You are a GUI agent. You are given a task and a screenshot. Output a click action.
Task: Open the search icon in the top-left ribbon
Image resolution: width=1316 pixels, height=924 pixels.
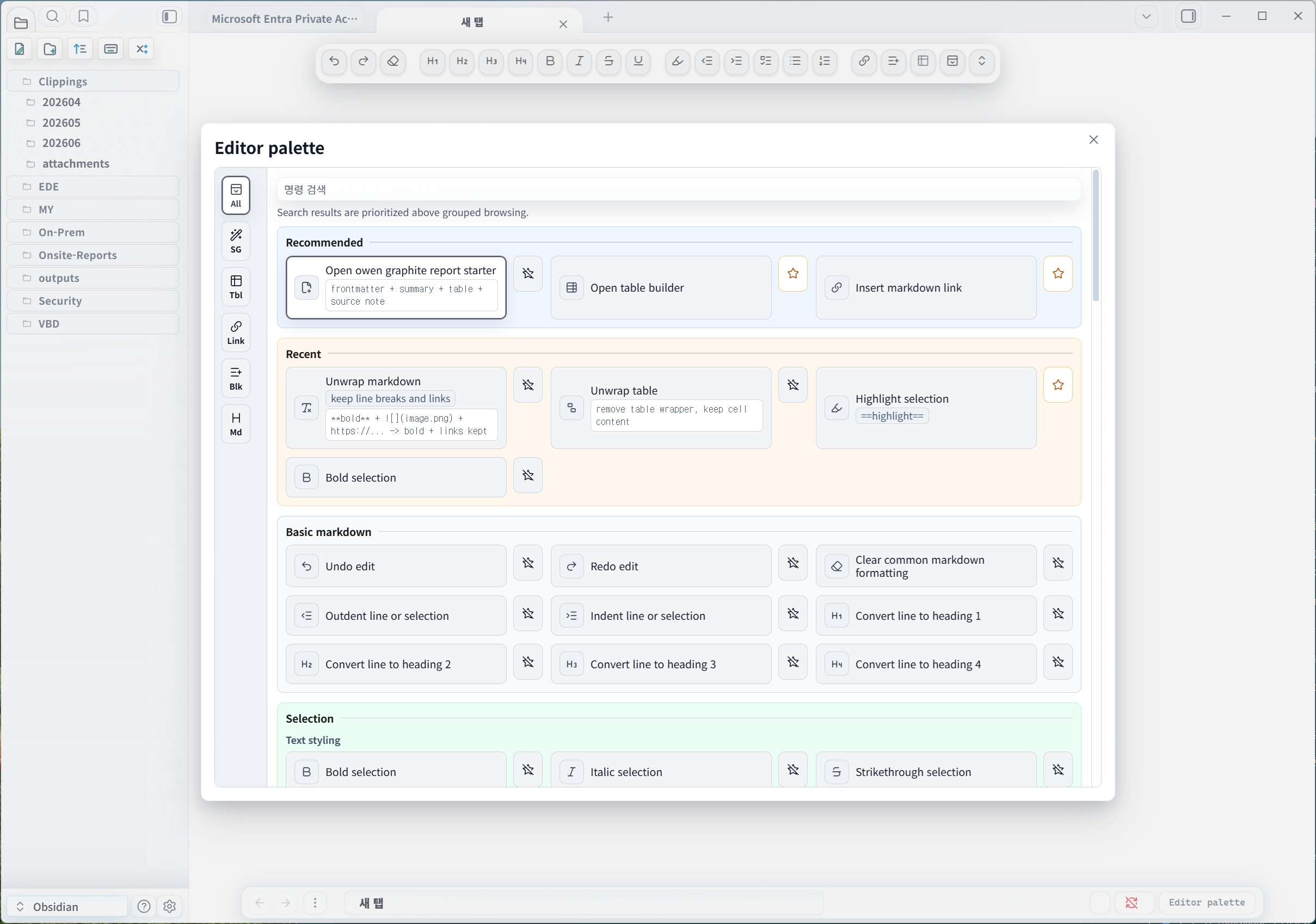point(52,17)
